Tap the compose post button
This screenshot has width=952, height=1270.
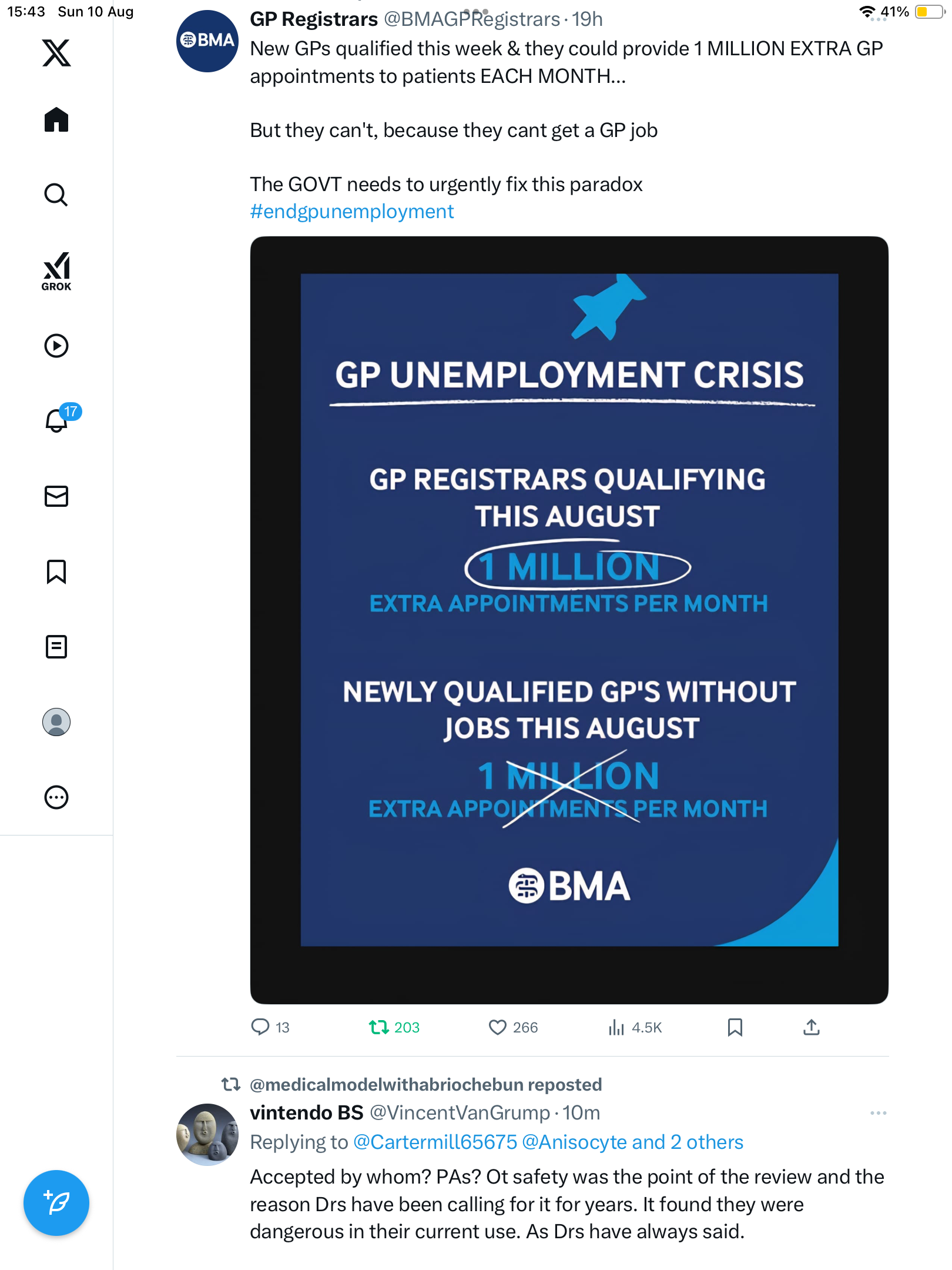coord(56,1203)
